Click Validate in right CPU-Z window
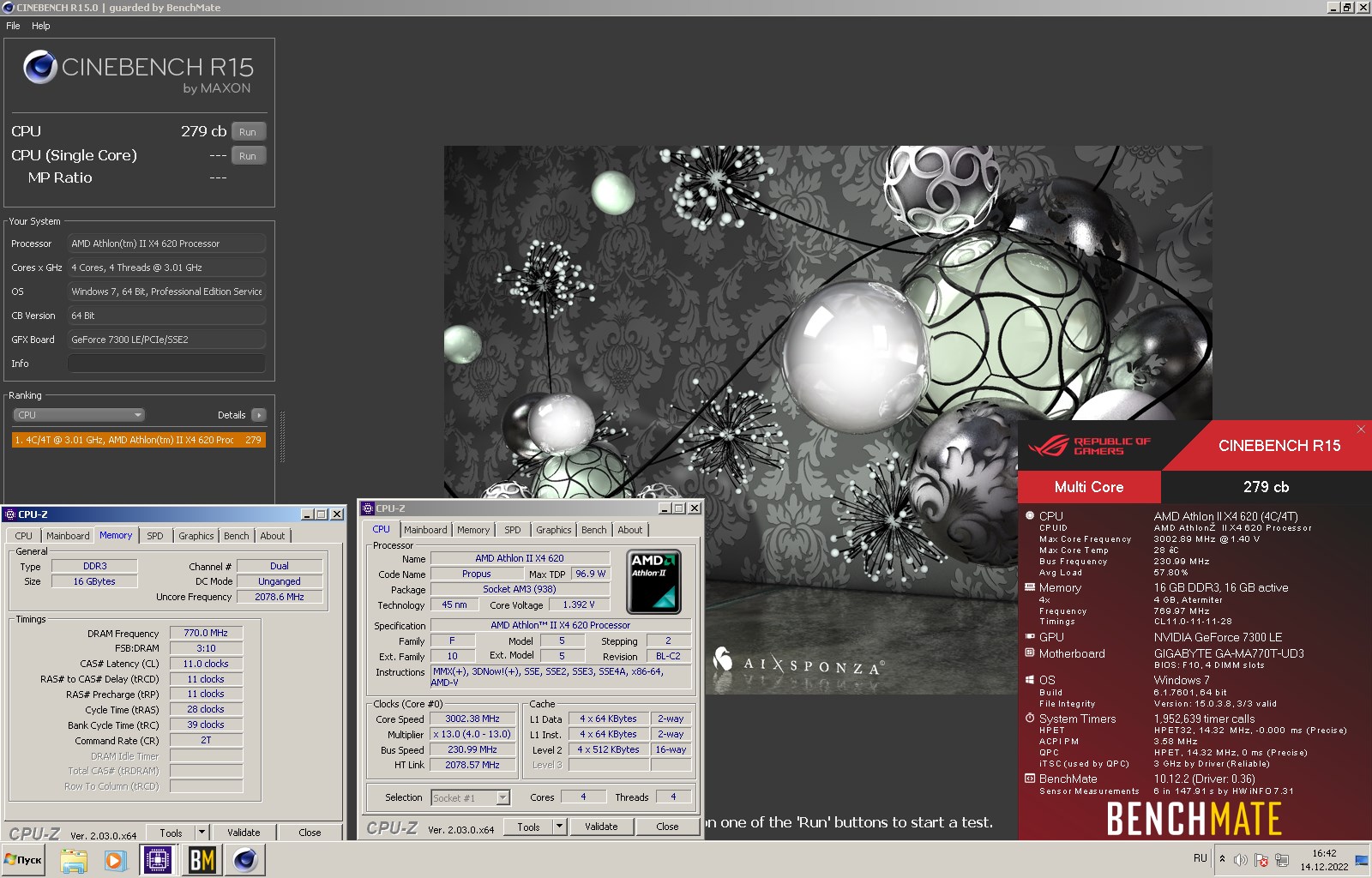Screen dimensions: 1372x878 point(601,827)
